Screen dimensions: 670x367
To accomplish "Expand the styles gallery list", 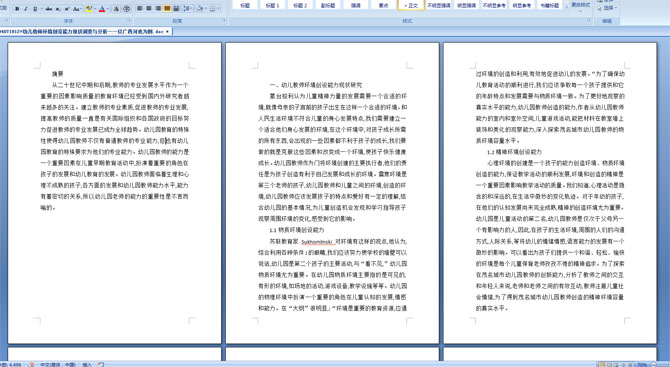I will click(567, 7).
